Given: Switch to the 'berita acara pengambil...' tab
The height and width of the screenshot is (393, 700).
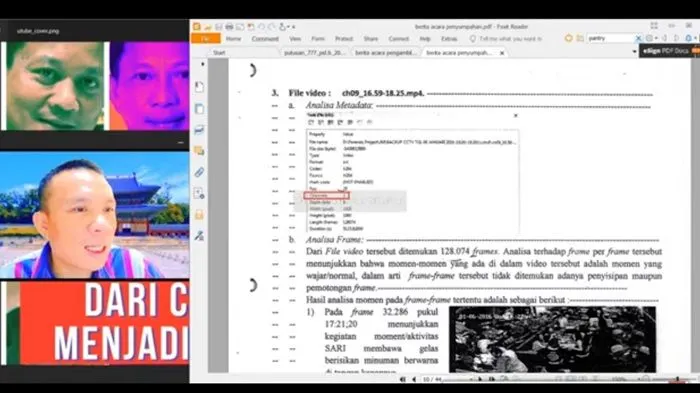Looking at the screenshot, I should 386,53.
